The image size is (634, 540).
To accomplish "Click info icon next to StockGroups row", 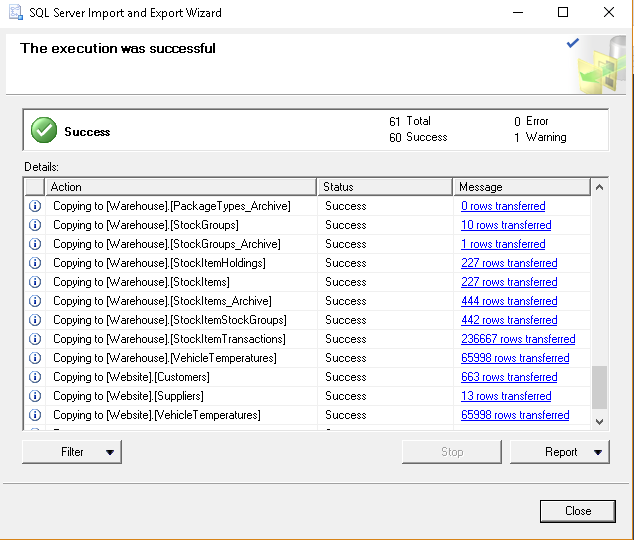I will click(x=34, y=225).
